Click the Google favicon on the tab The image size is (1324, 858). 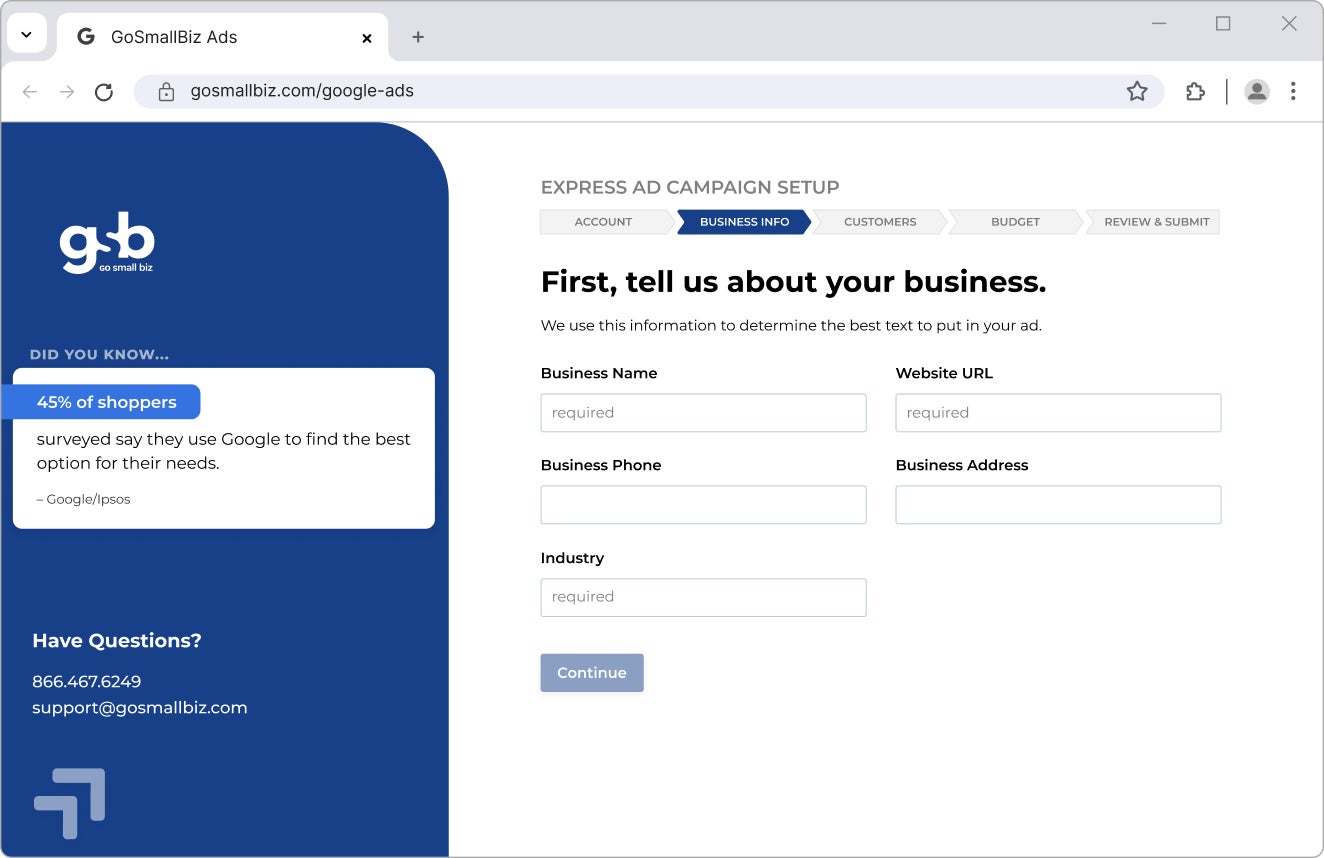pos(87,37)
